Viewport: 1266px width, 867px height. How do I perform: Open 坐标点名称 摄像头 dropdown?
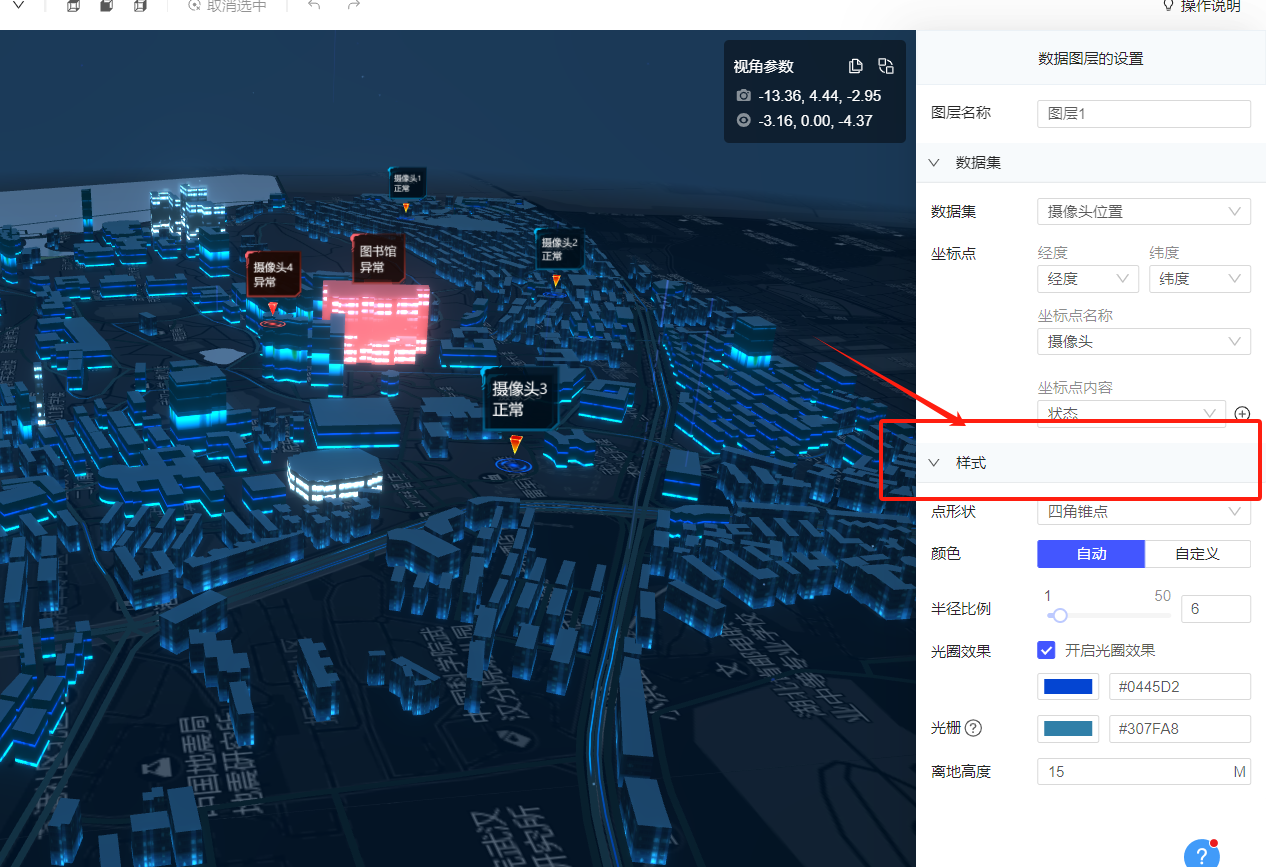pyautogui.click(x=1144, y=342)
